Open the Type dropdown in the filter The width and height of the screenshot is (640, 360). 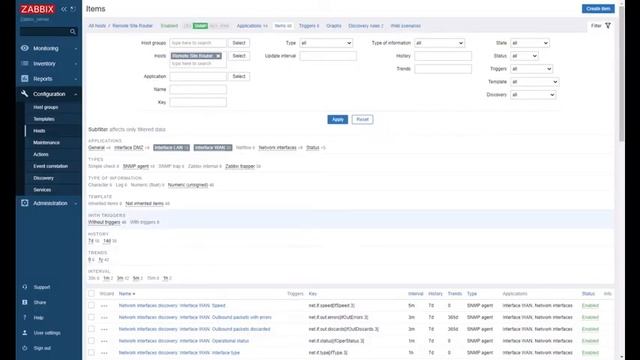326,43
